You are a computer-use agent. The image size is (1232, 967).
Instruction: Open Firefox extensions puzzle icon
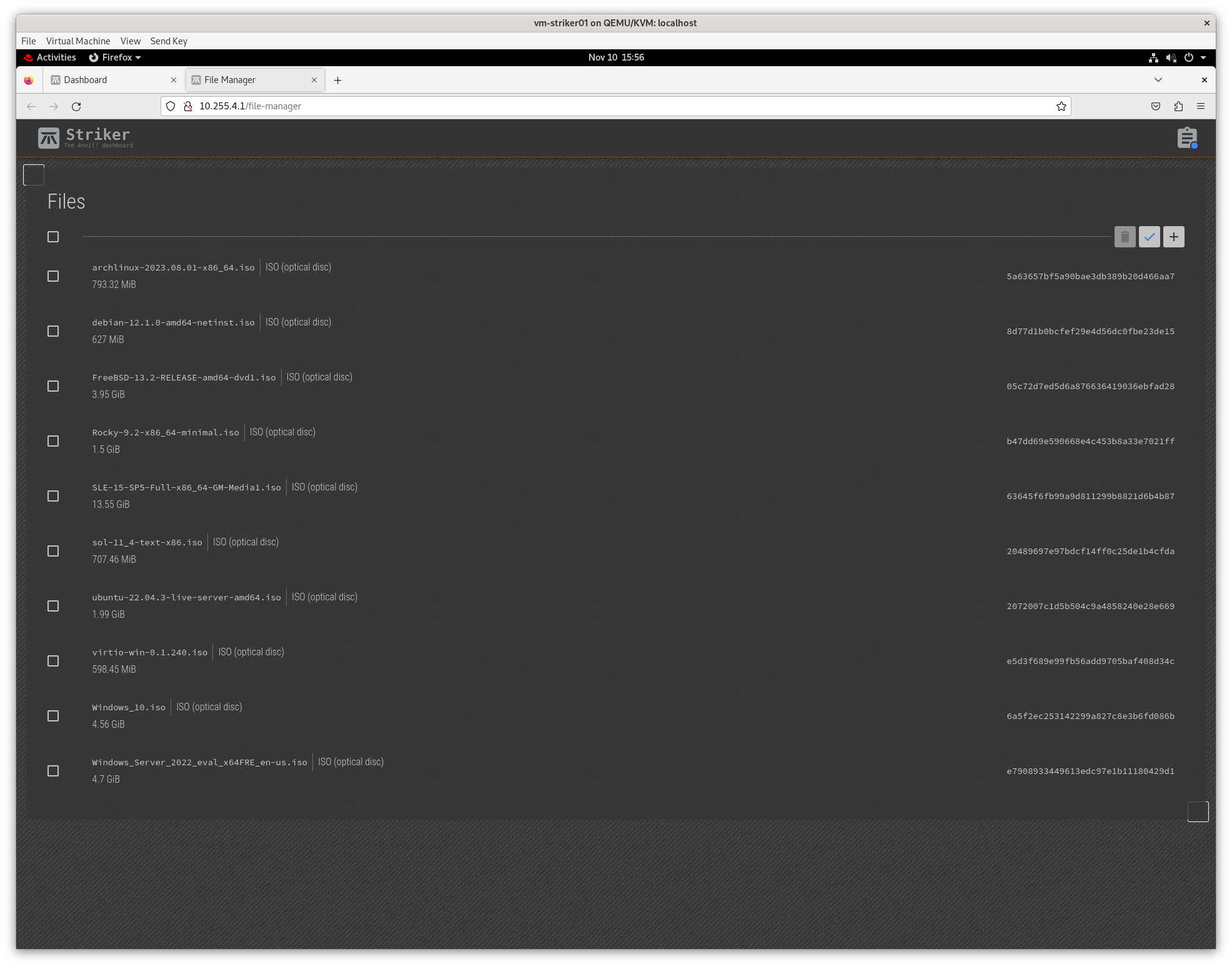coord(1178,106)
